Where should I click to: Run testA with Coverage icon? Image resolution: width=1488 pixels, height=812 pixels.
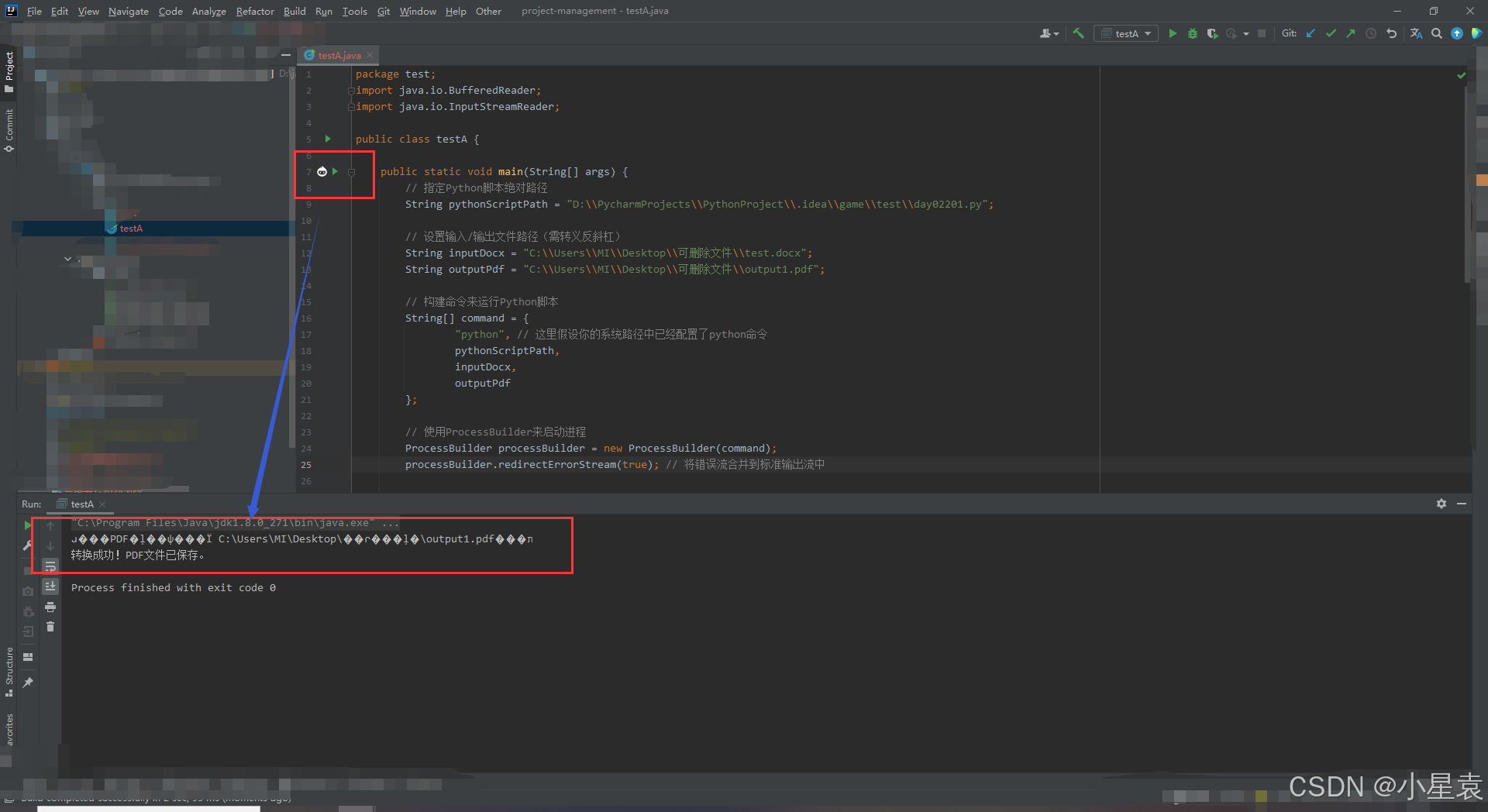1212,33
